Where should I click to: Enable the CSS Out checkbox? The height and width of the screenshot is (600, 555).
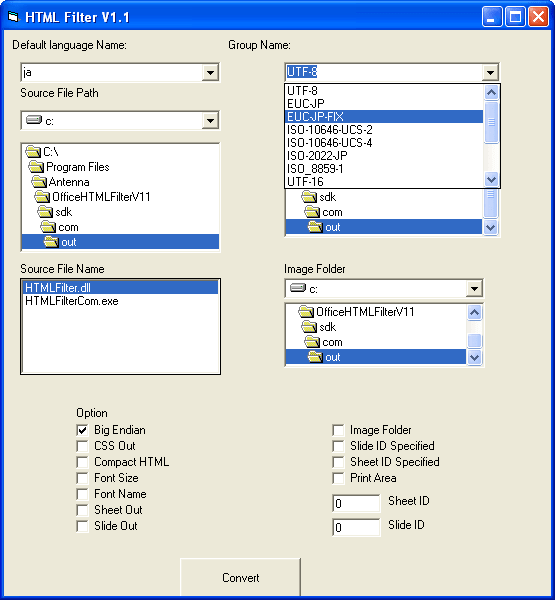pos(82,446)
